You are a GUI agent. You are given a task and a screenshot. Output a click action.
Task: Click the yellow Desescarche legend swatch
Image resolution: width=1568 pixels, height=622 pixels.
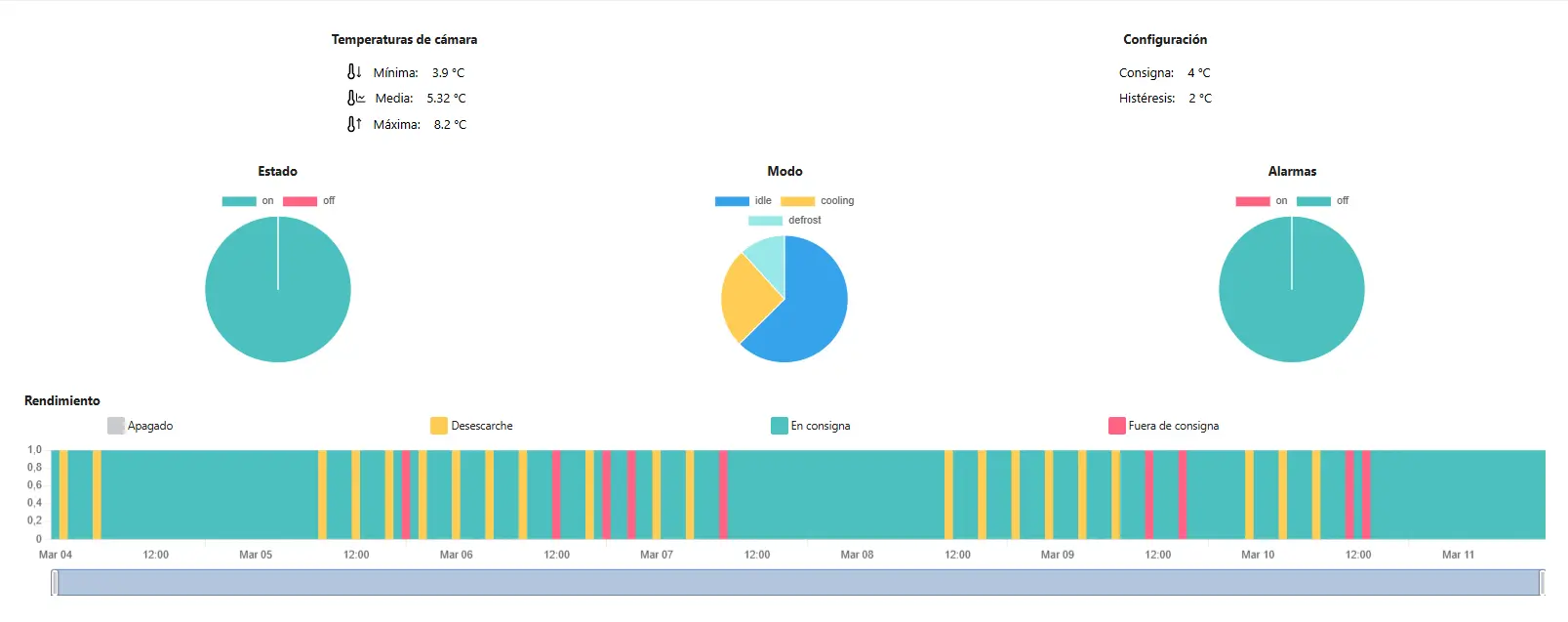pos(439,426)
